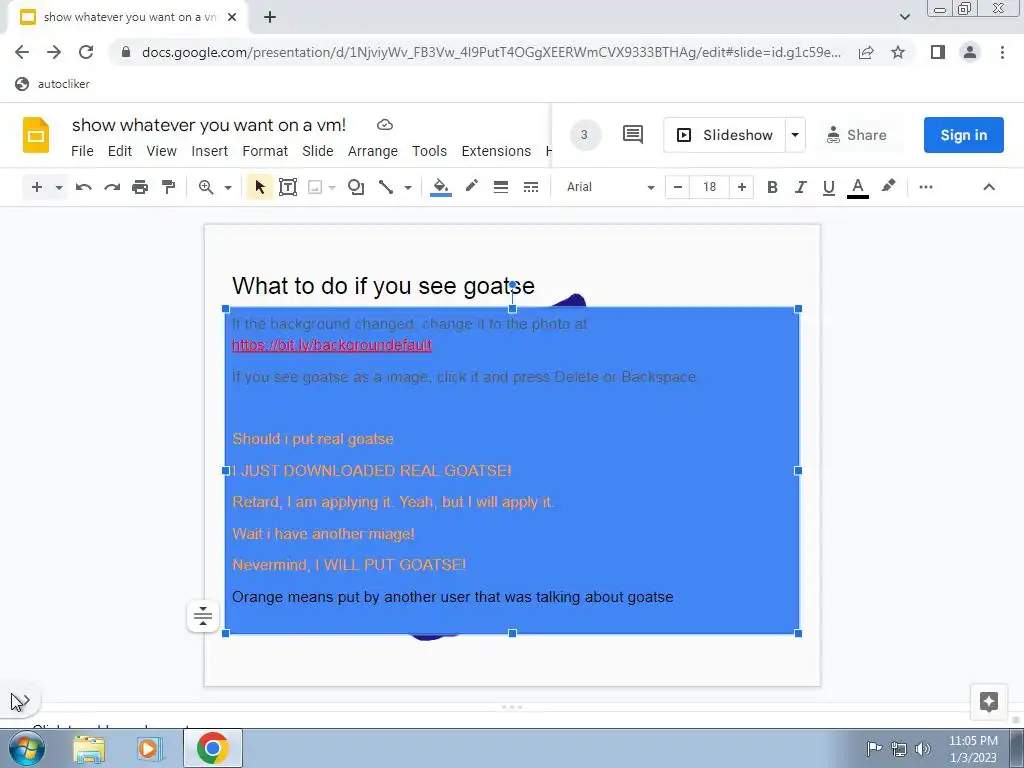Choose the select cursor tool

(259, 187)
